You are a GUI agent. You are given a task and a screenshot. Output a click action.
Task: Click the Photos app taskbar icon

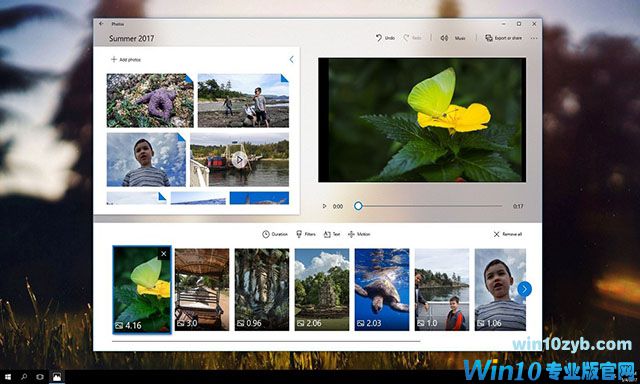(57, 377)
